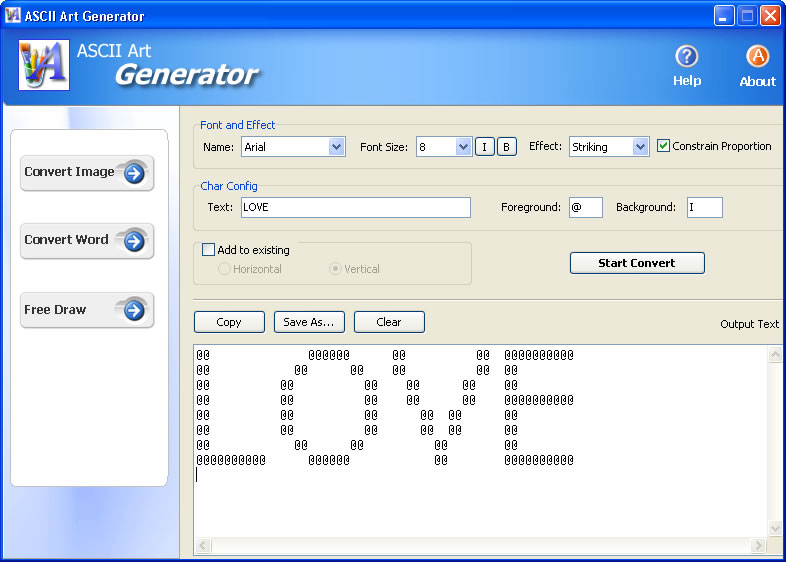Focus the Text field containing LOVE
The image size is (786, 562).
(x=355, y=207)
